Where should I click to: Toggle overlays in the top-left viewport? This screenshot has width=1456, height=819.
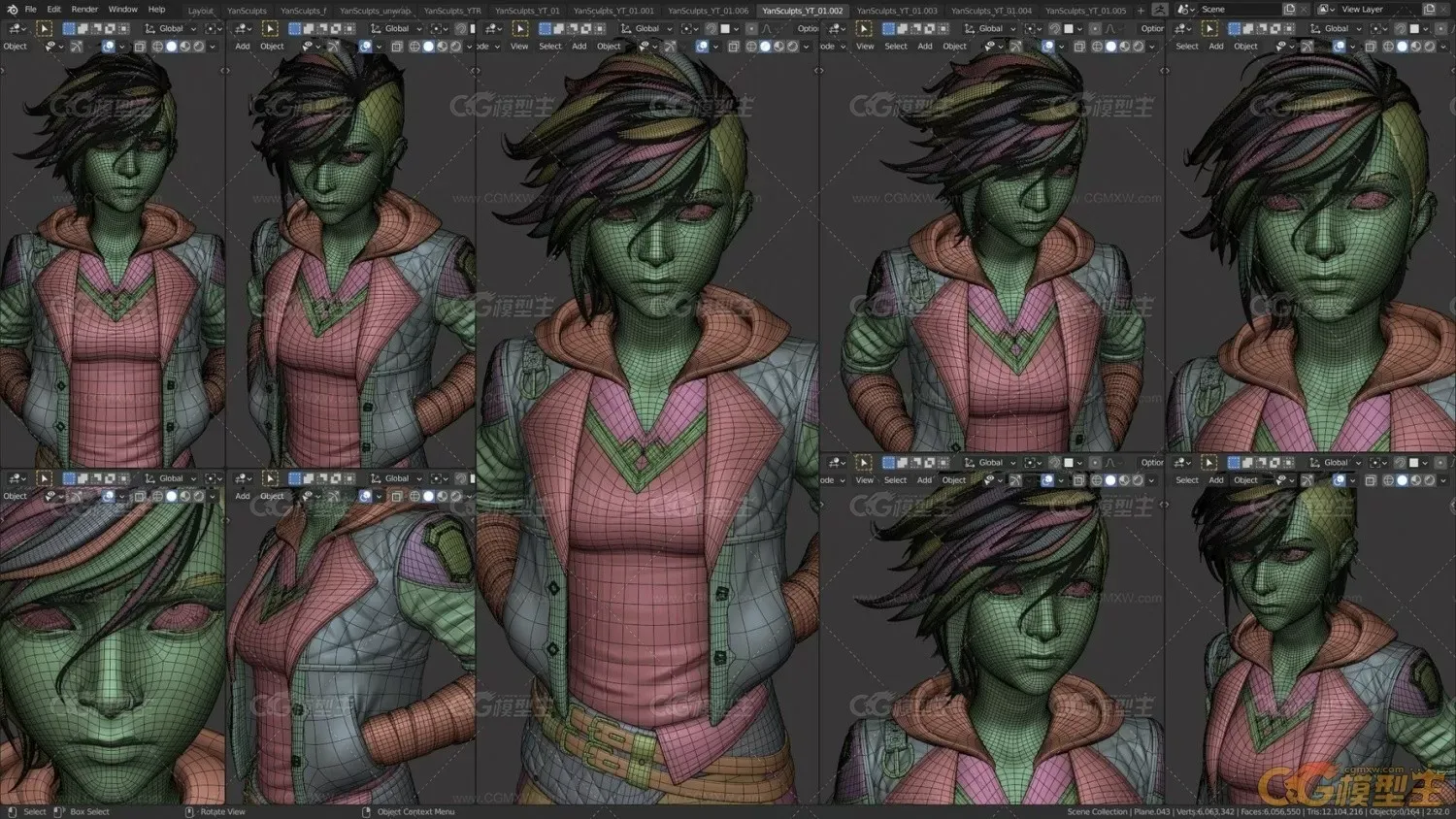[108, 47]
